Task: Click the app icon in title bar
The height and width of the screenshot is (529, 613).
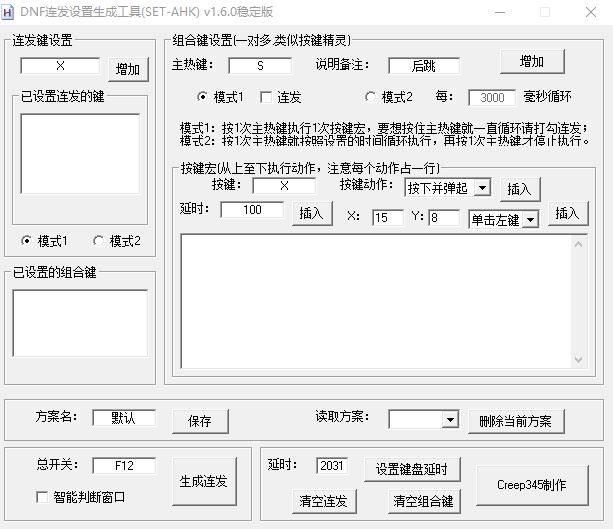Action: [x=8, y=12]
